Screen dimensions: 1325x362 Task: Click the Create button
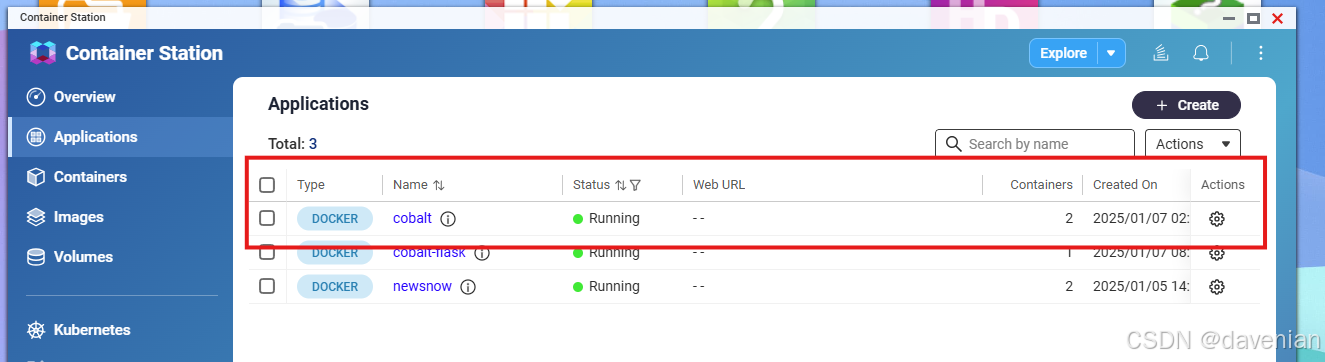[x=1186, y=105]
